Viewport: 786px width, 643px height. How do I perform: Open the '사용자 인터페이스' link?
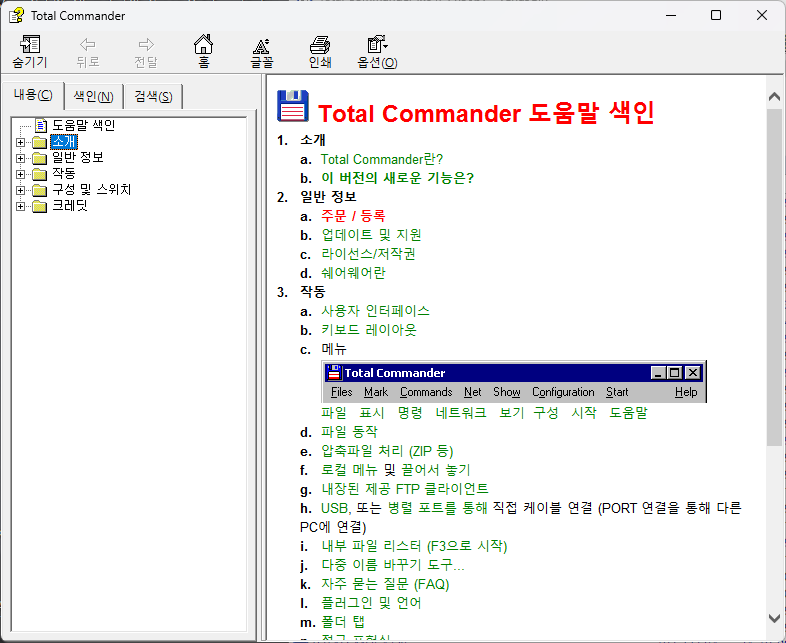point(375,311)
